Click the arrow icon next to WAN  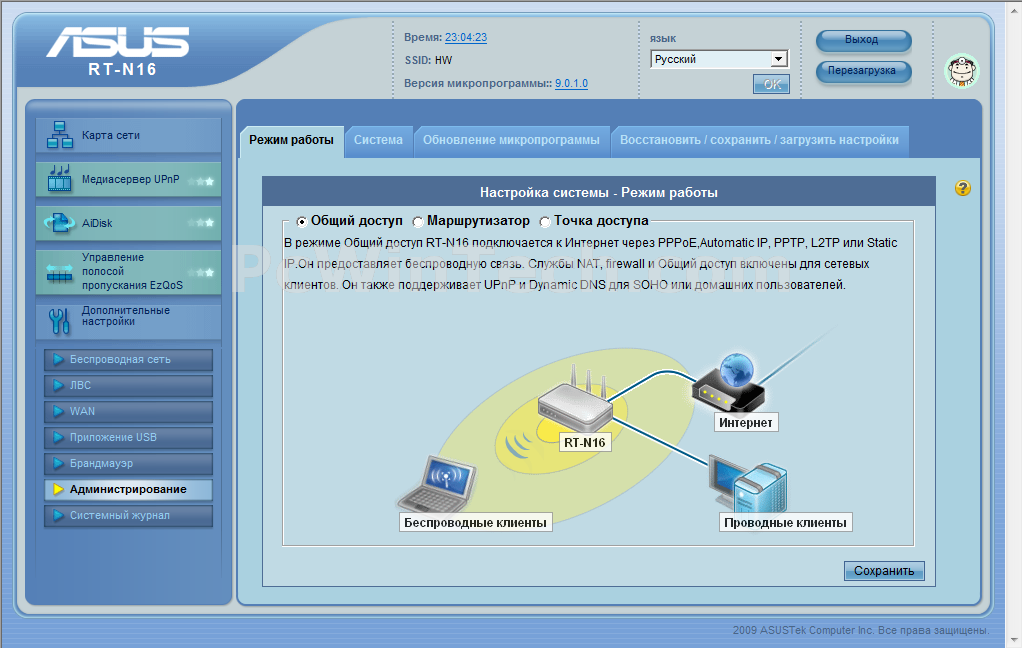[x=58, y=411]
